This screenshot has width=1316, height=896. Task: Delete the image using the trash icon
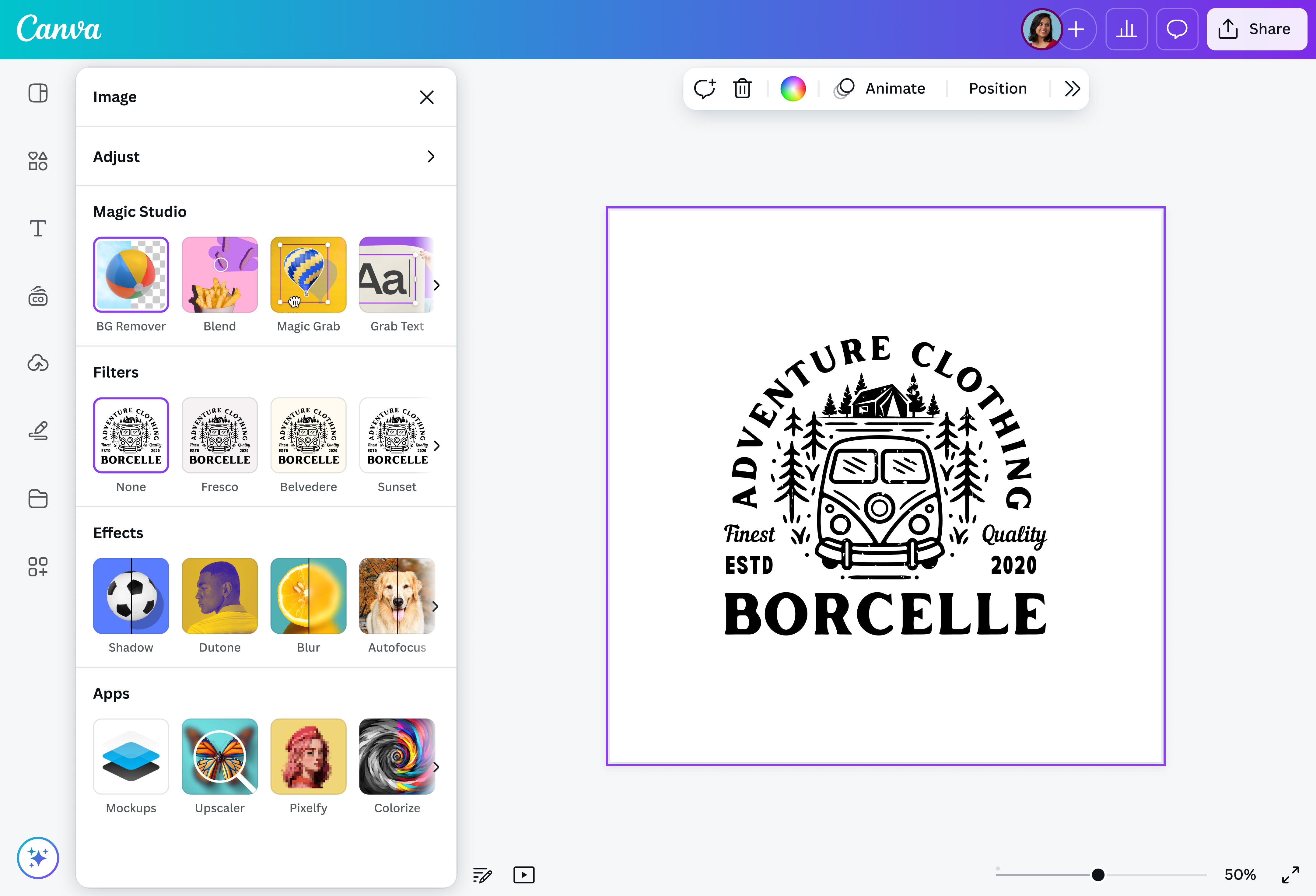[x=742, y=88]
